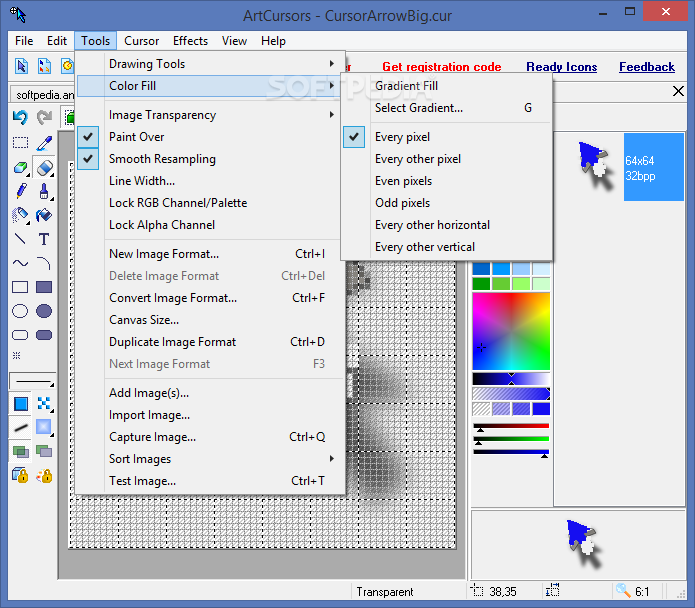Click the zoom magnifier in status bar
Screen dimensions: 695x608
pyautogui.click(x=623, y=591)
